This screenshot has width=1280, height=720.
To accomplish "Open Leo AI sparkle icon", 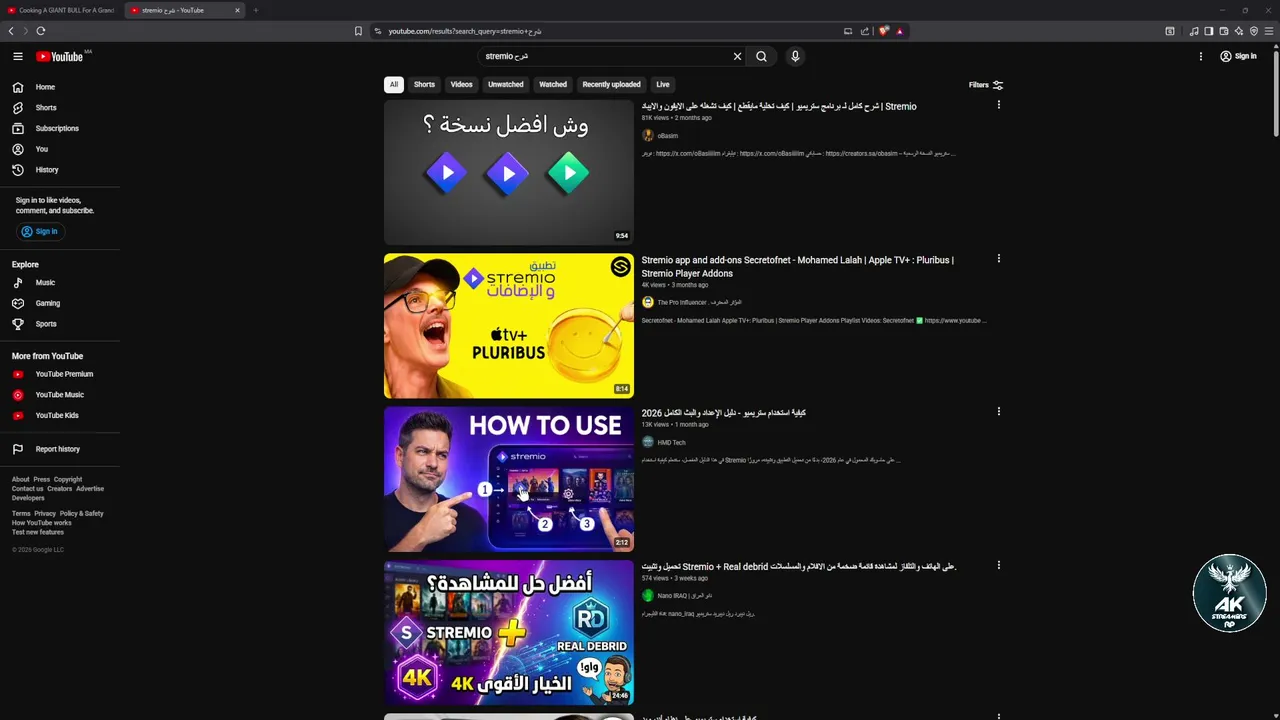I will (x=1238, y=31).
